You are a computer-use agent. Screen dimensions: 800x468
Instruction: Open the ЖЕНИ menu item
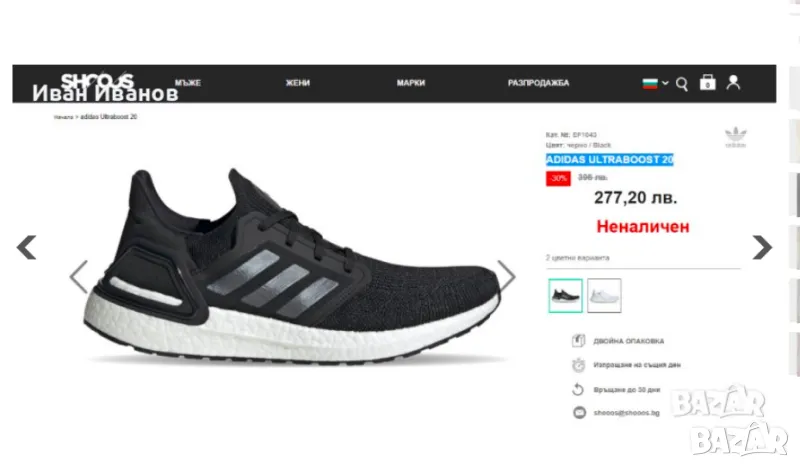click(297, 83)
